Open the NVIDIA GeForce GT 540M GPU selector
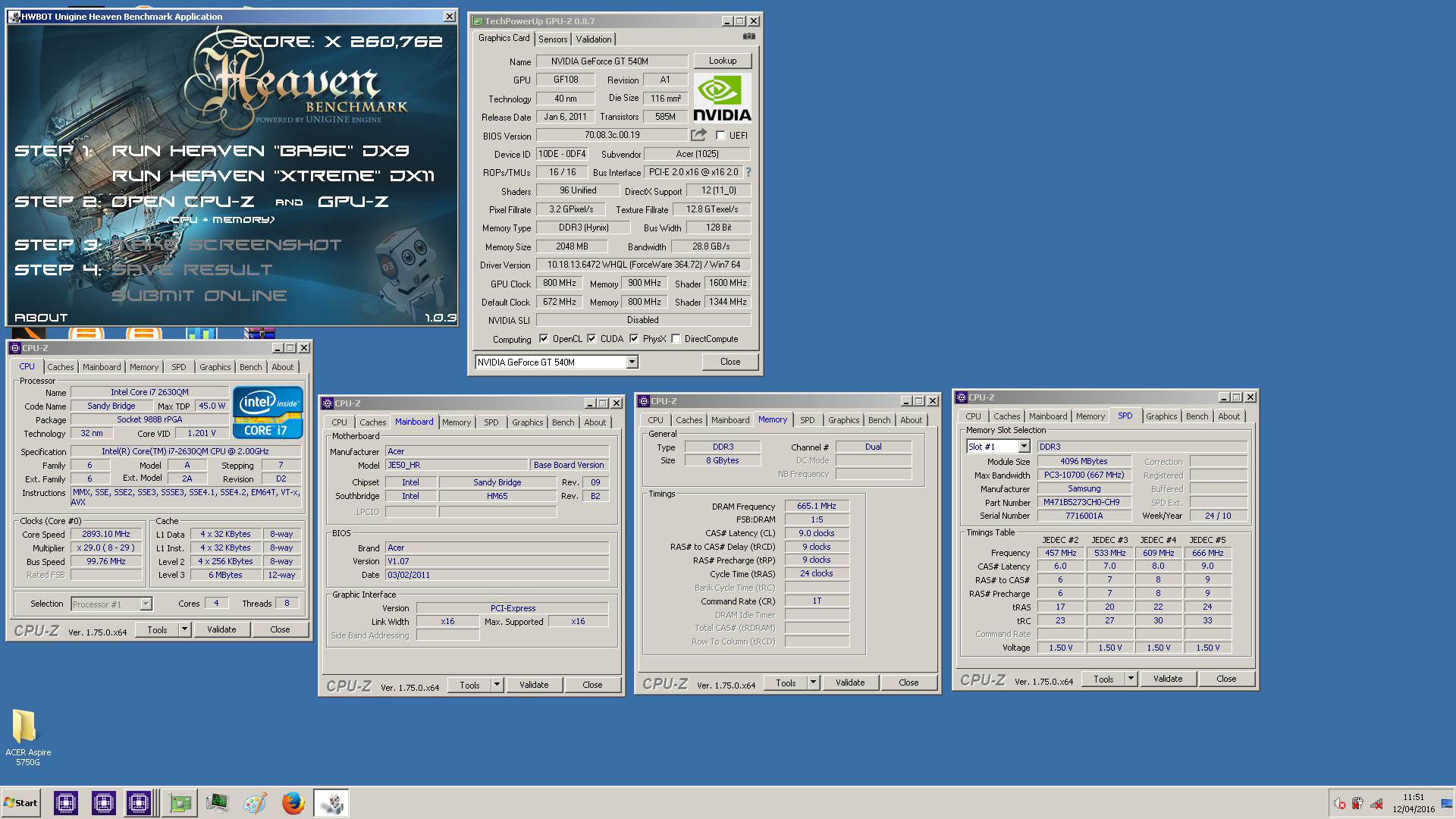This screenshot has width=1456, height=819. tap(557, 362)
